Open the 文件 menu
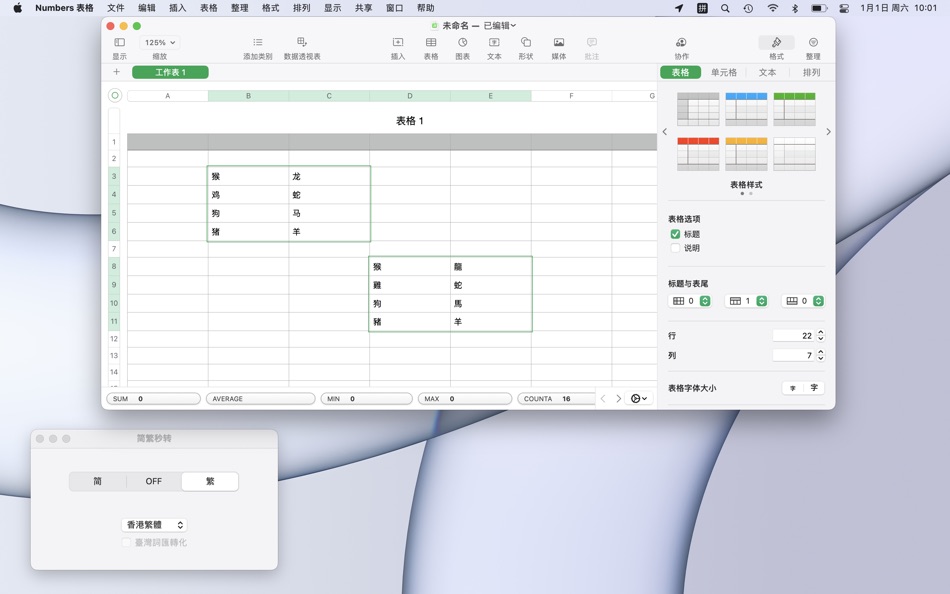Image resolution: width=950 pixels, height=594 pixels. pyautogui.click(x=115, y=8)
